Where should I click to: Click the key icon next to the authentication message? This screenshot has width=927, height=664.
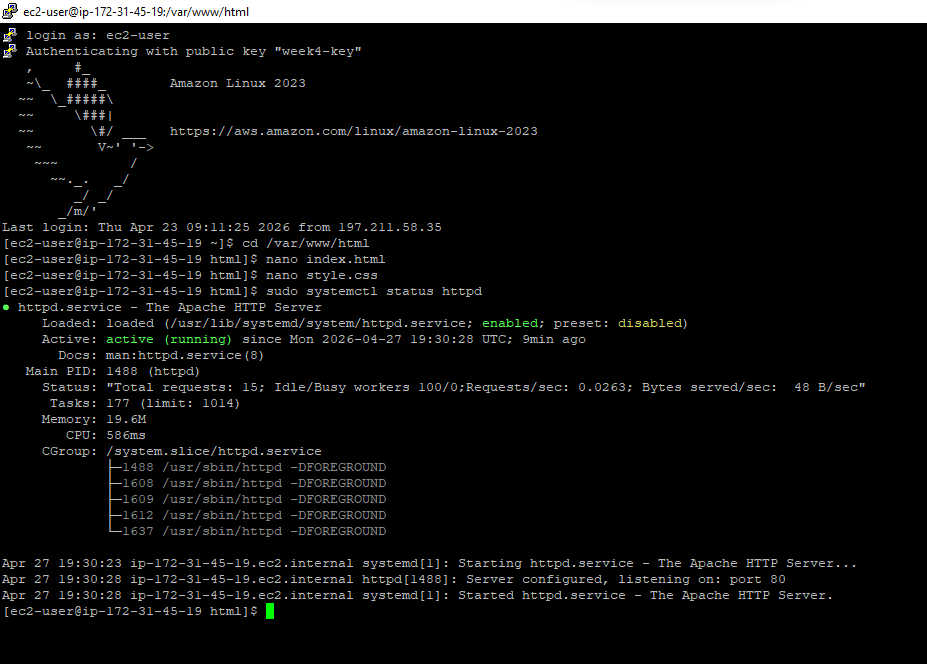8,50
